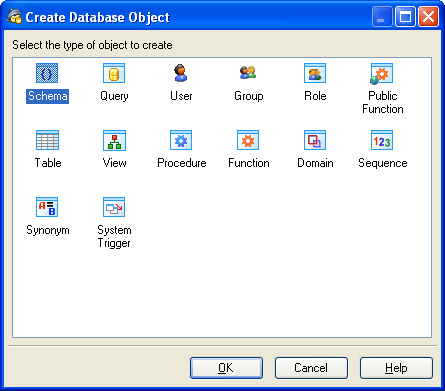The height and width of the screenshot is (391, 445).
Task: Select the Role object type
Action: coord(315,73)
